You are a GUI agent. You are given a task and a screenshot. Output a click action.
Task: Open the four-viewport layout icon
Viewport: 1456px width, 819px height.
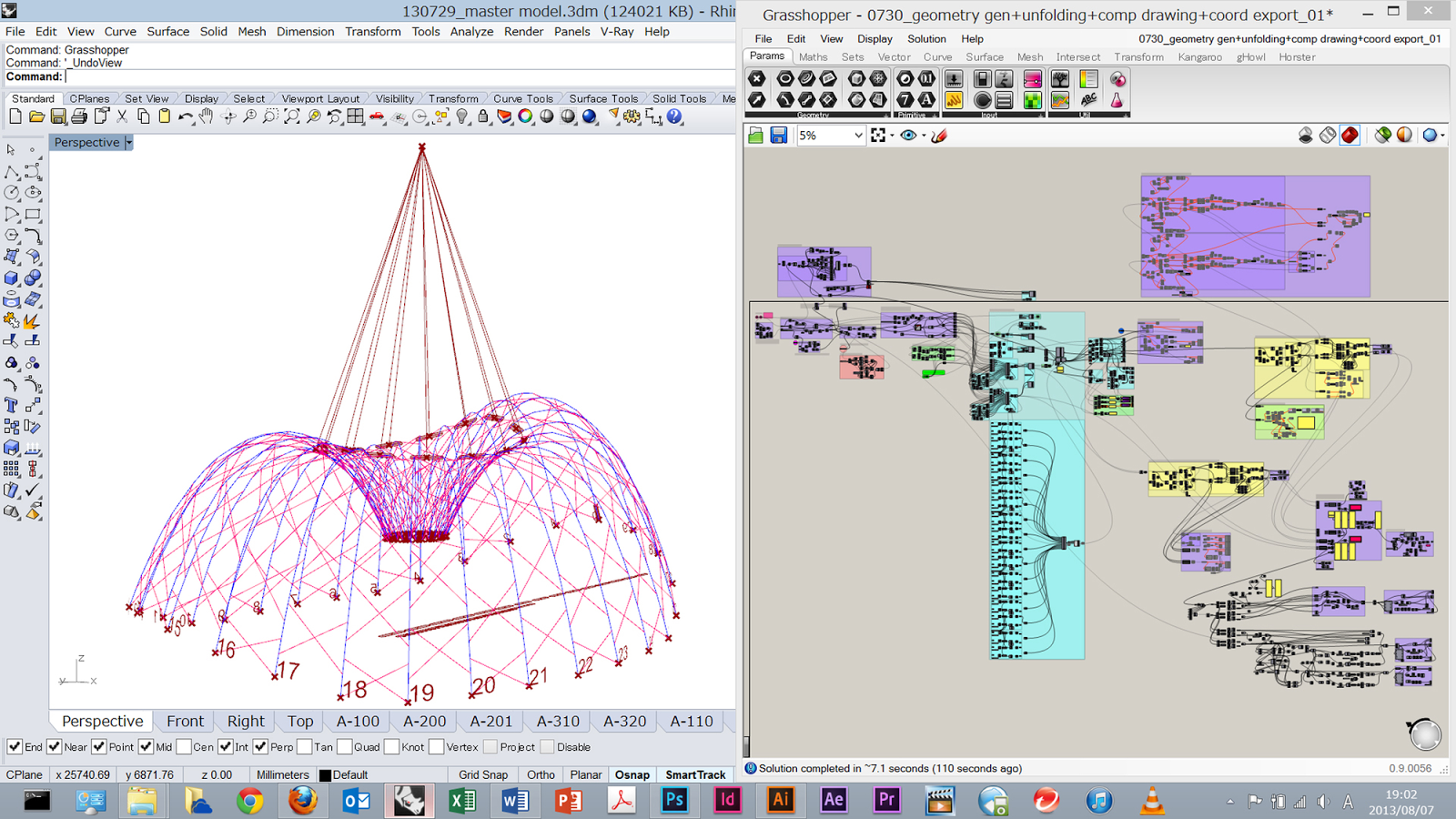point(356,116)
